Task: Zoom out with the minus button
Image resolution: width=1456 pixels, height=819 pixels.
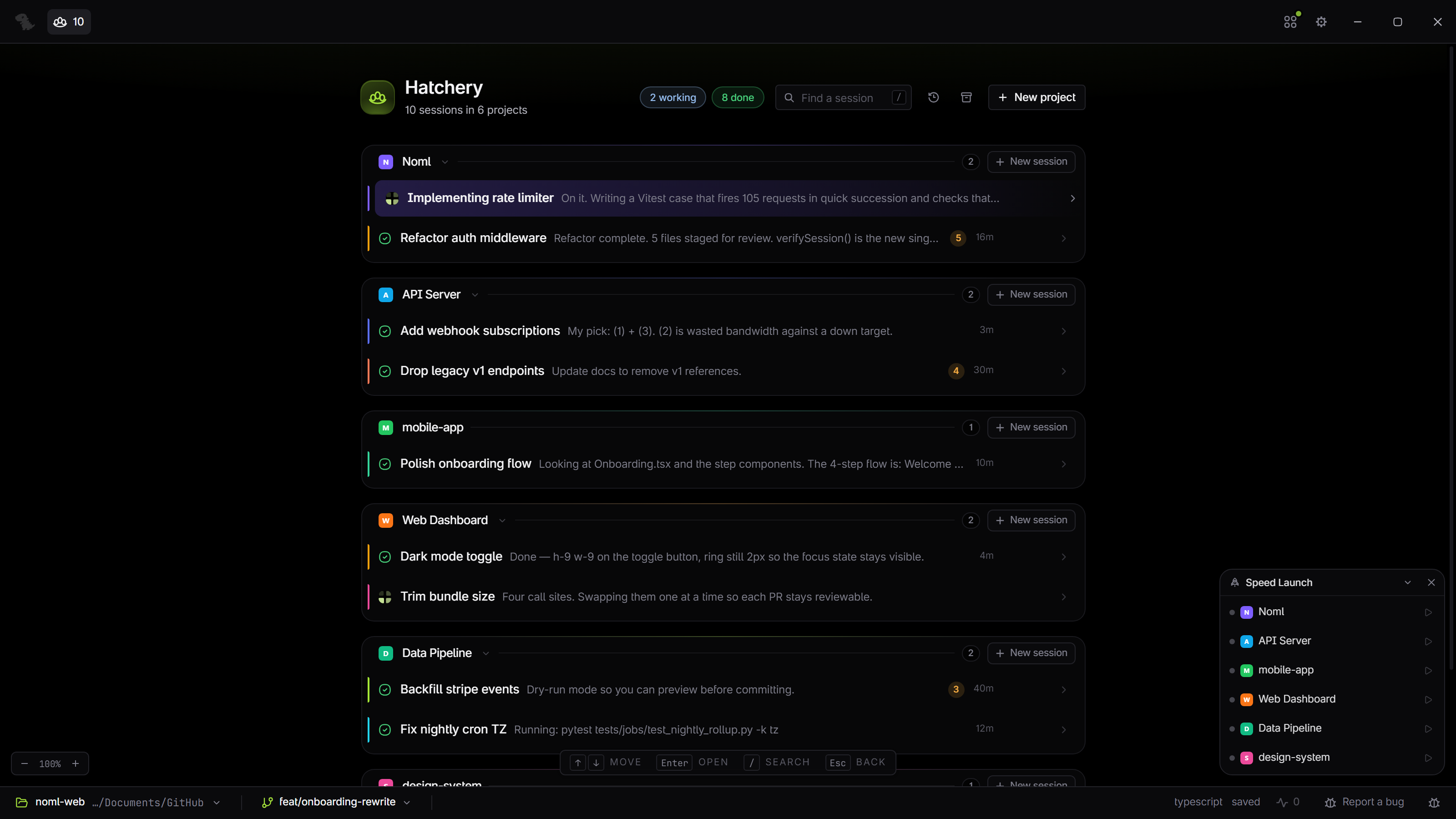Action: (x=24, y=763)
